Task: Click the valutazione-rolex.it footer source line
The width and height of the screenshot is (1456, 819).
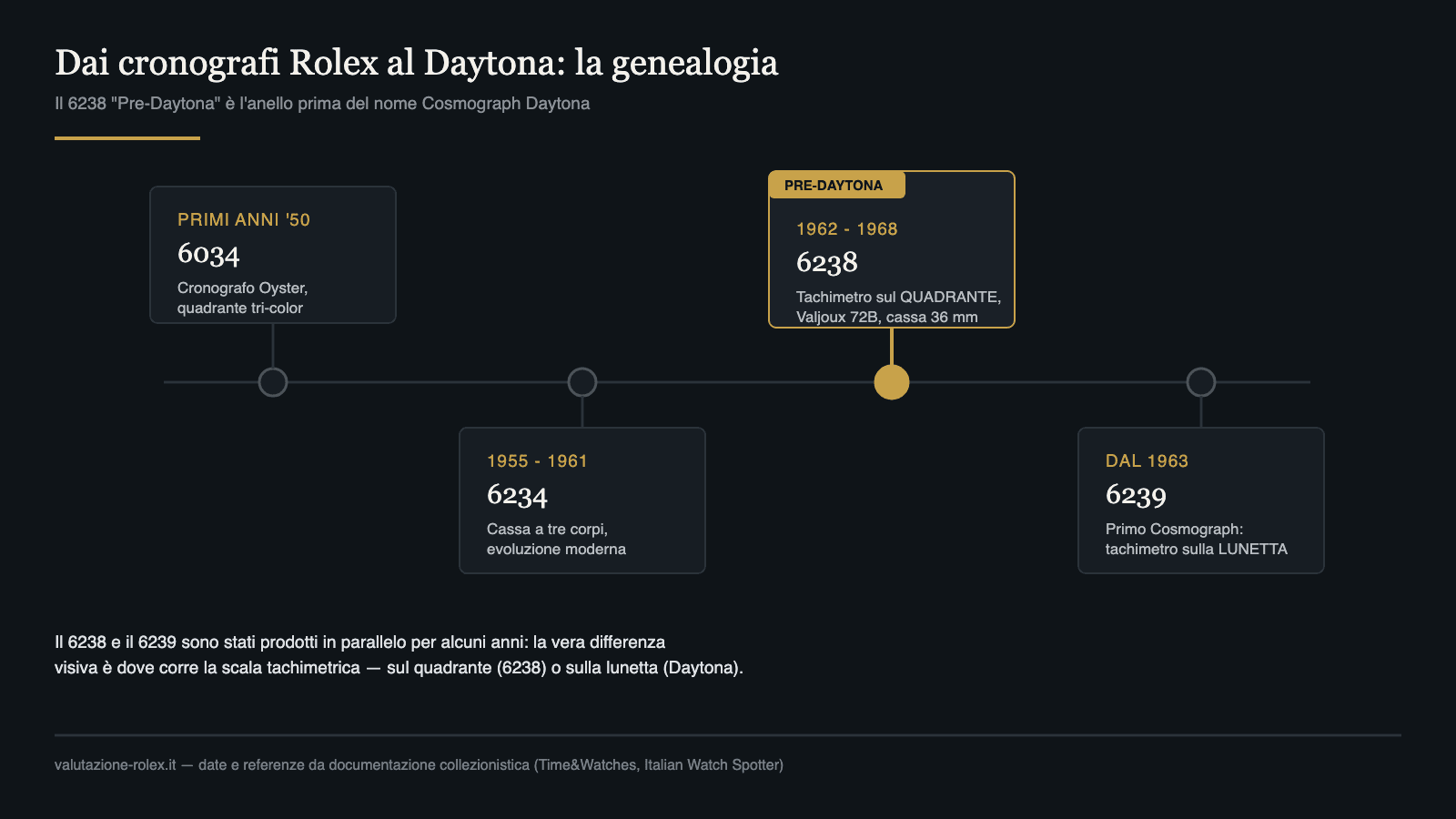Action: click(x=419, y=765)
